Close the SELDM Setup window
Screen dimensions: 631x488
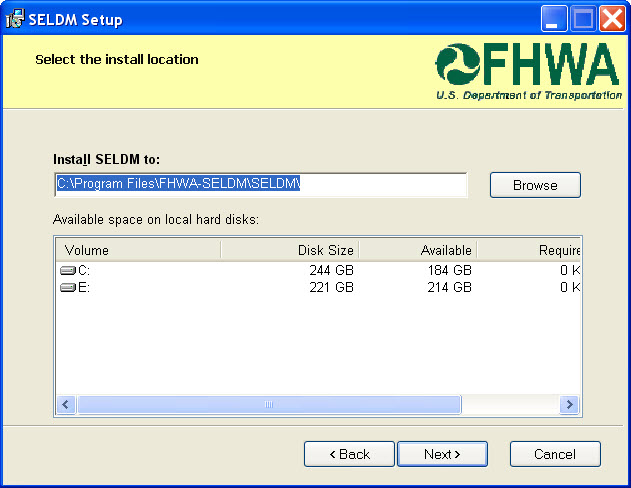point(611,18)
